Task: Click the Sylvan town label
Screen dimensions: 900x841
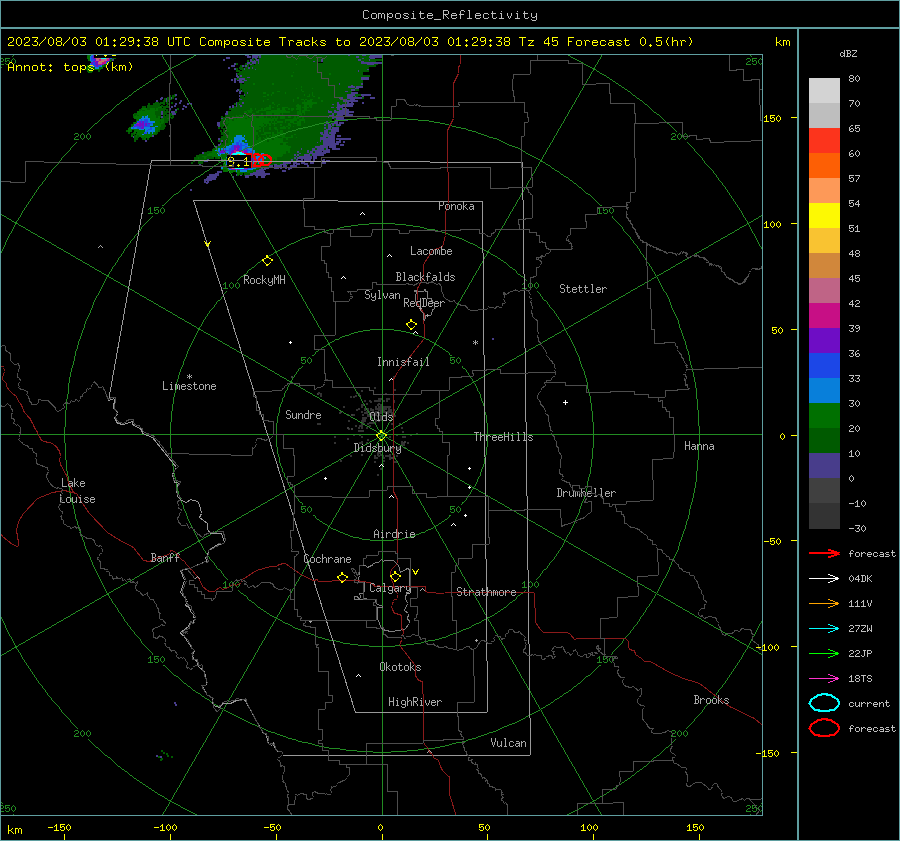Action: tap(382, 295)
